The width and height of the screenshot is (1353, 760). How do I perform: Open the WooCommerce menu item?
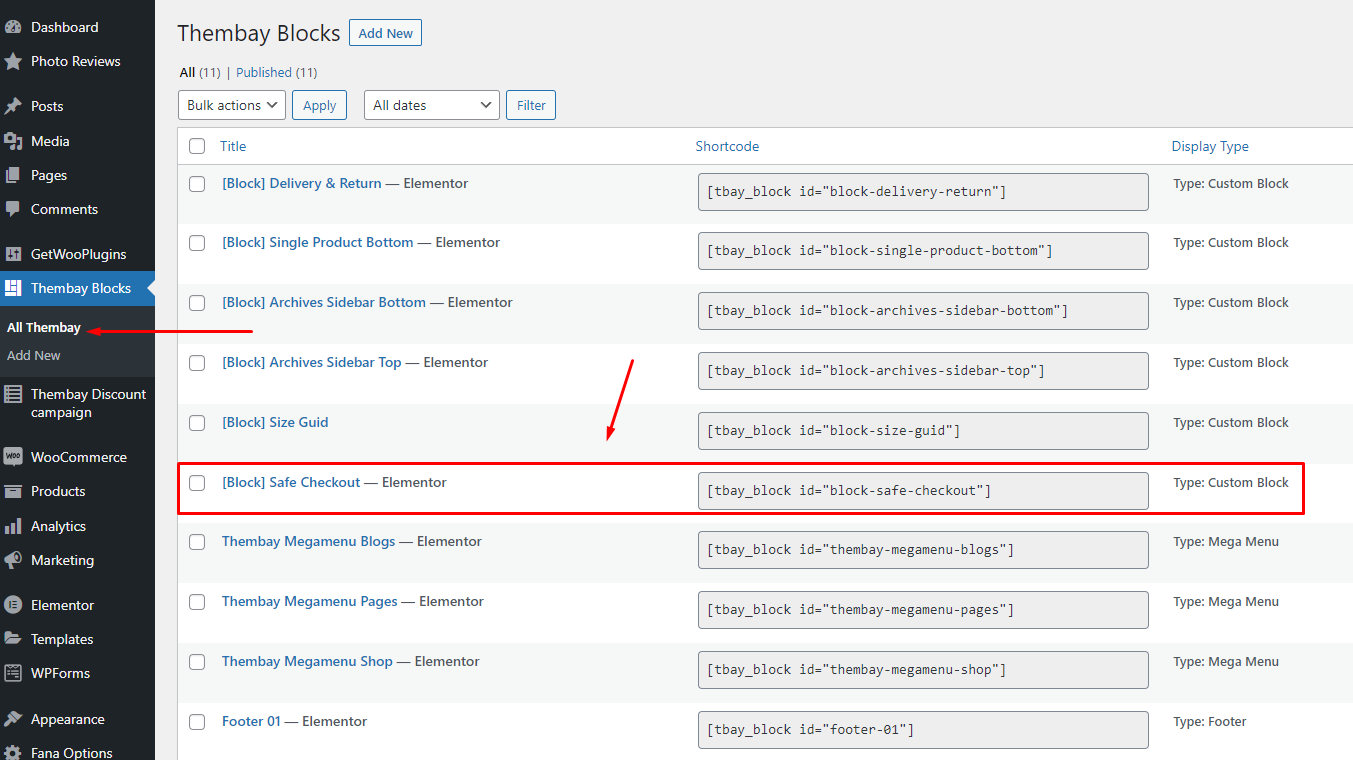coord(77,457)
